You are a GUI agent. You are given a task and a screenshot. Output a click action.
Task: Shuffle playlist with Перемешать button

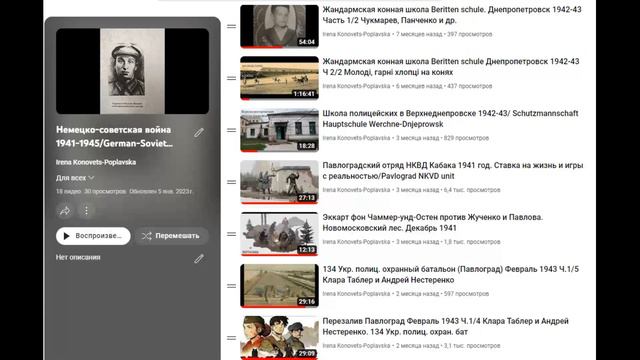click(x=171, y=236)
